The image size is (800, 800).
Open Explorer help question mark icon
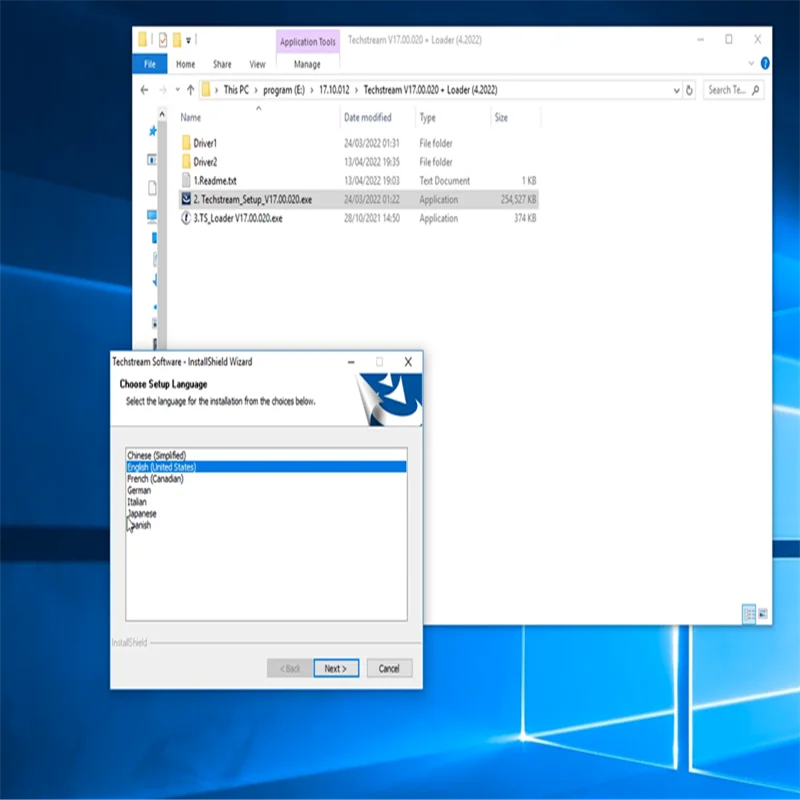(764, 63)
